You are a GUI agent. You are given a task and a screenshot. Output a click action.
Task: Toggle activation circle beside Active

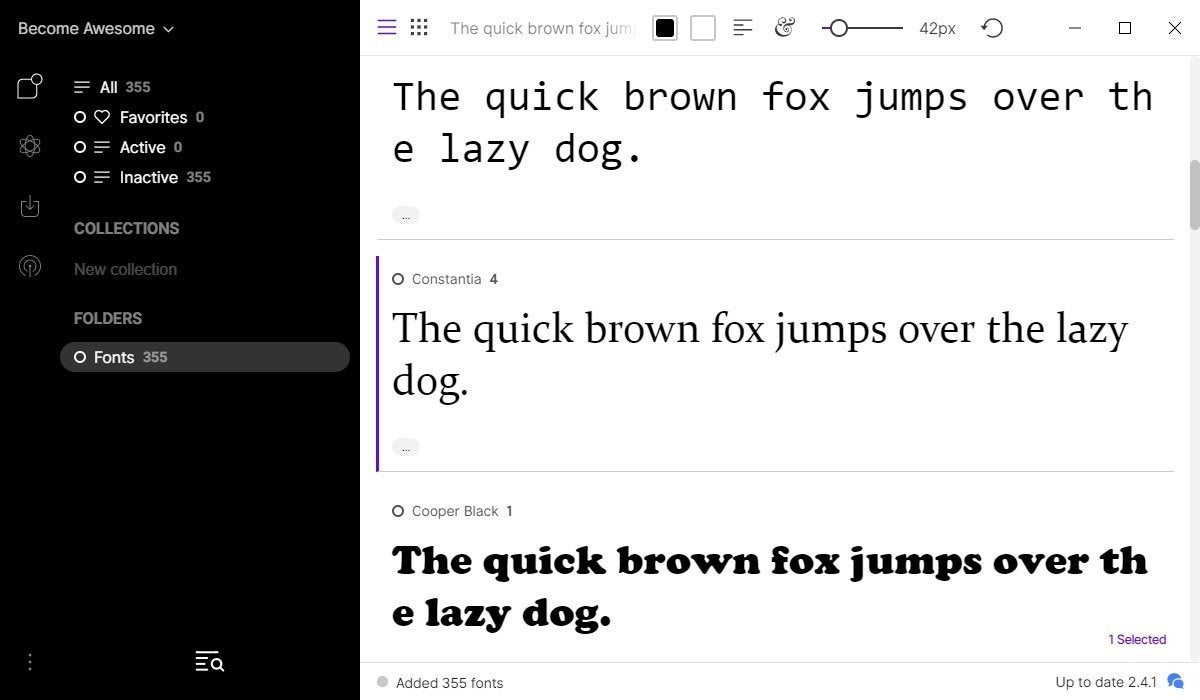click(80, 147)
